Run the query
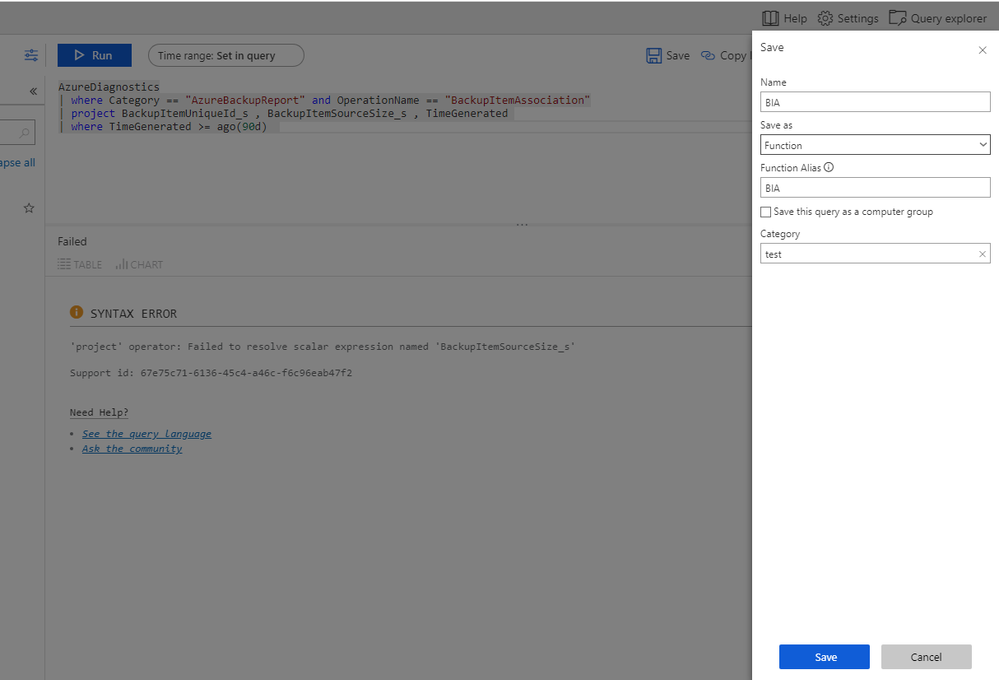The image size is (999, 680). pos(94,55)
